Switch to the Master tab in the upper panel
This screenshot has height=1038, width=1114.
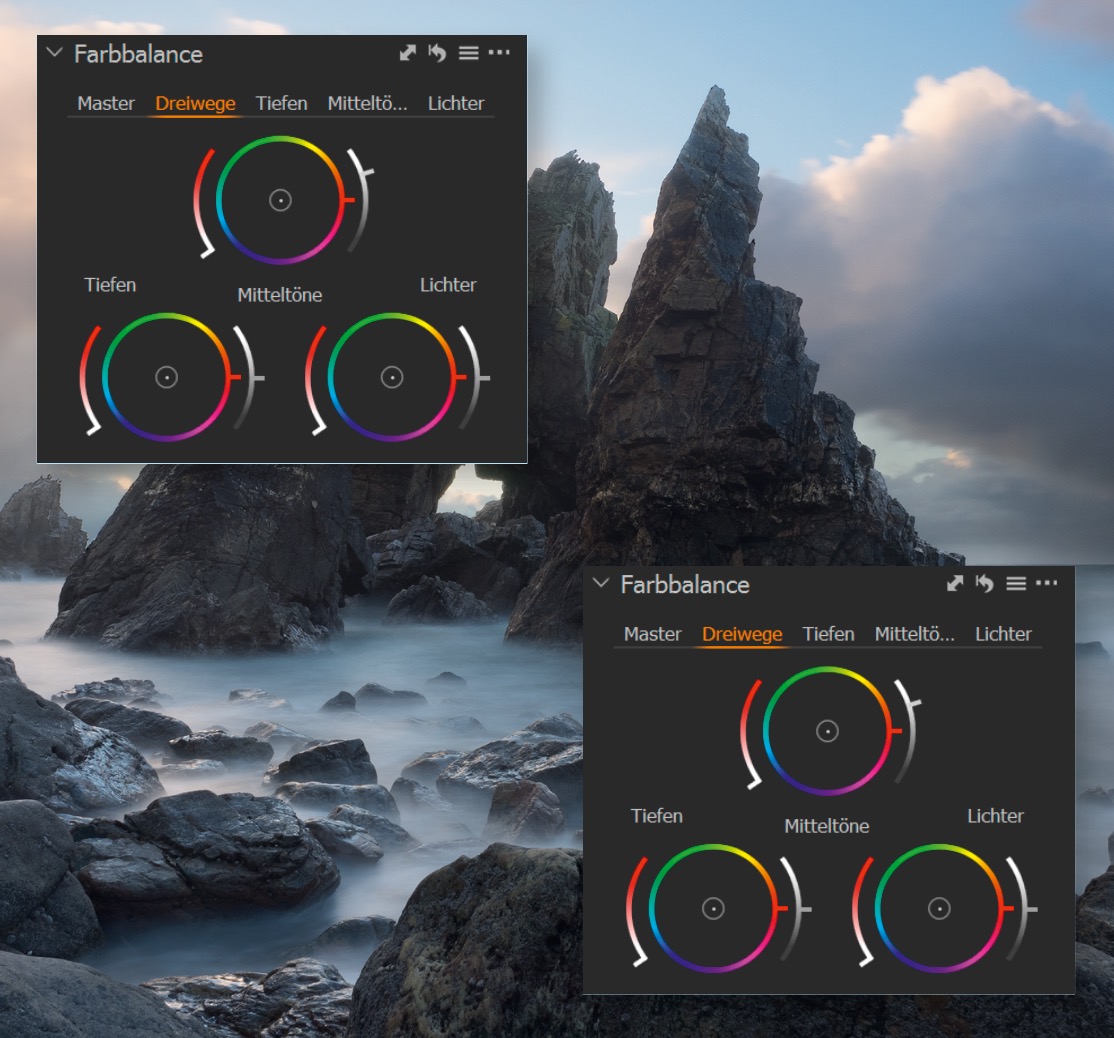point(106,103)
